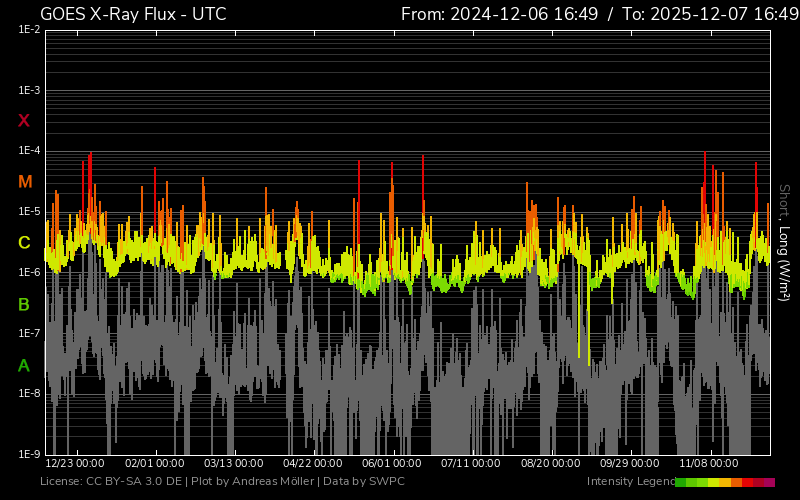This screenshot has width=800, height=500.
Task: Click the 06/01 00:00 time axis label
Action: (391, 464)
